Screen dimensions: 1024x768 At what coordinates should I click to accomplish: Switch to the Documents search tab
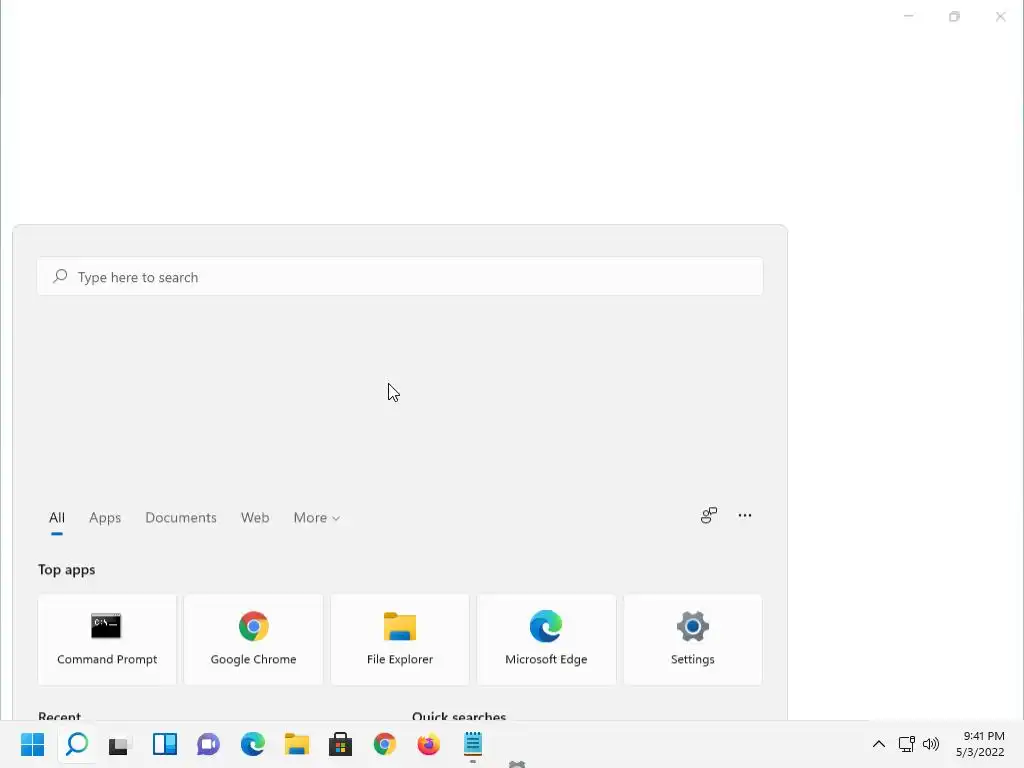click(x=181, y=518)
